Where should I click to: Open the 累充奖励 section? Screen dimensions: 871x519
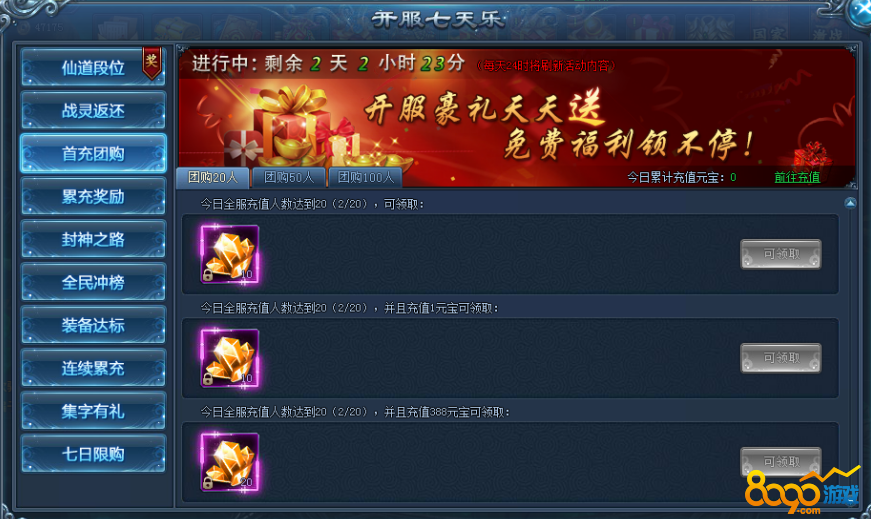tap(93, 196)
